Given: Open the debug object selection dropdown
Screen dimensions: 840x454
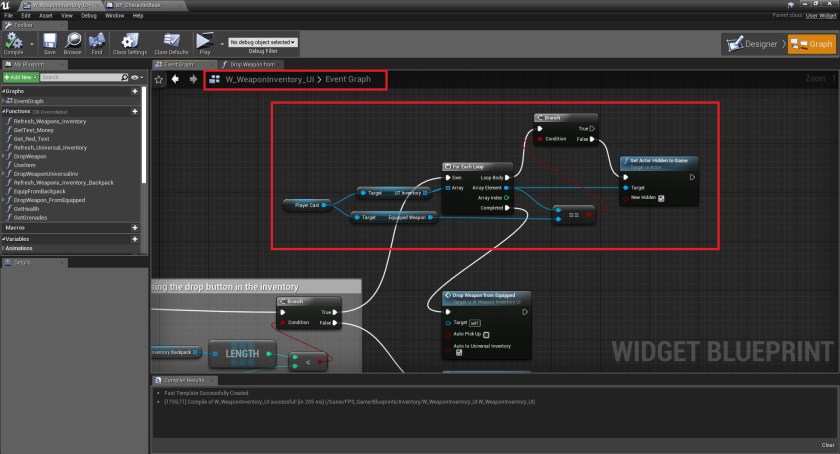Looking at the screenshot, I should click(x=264, y=42).
